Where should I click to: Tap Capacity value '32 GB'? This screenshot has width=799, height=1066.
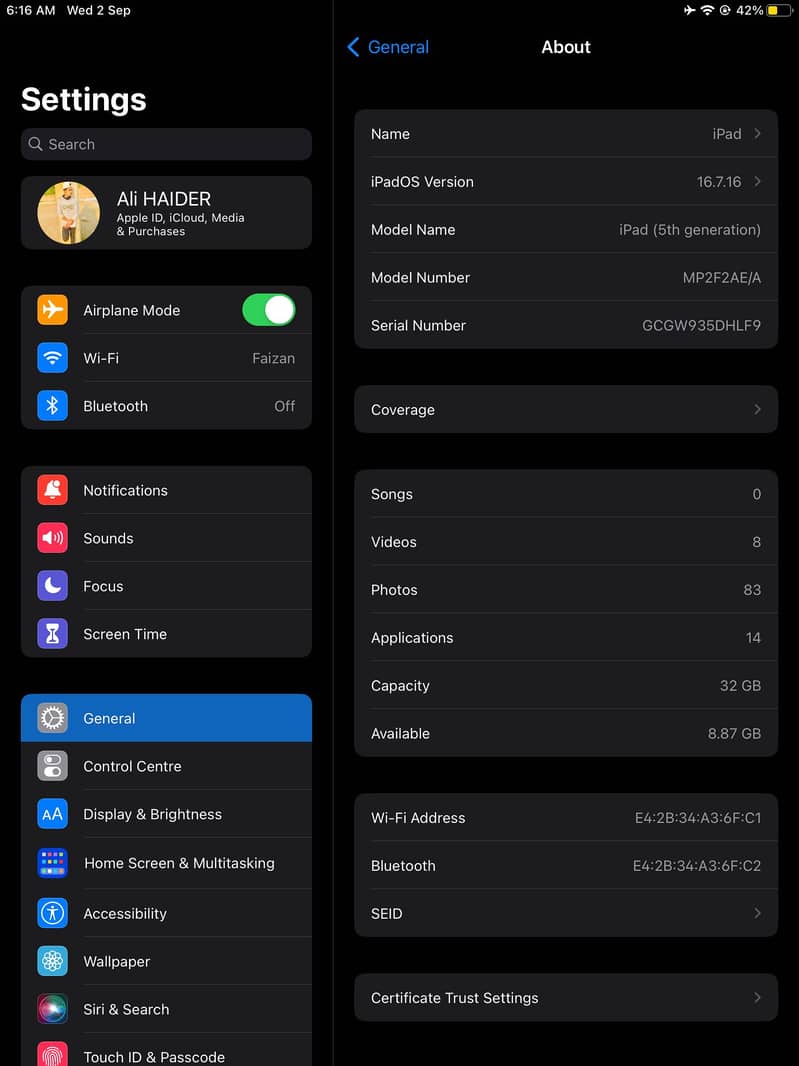[x=741, y=686]
